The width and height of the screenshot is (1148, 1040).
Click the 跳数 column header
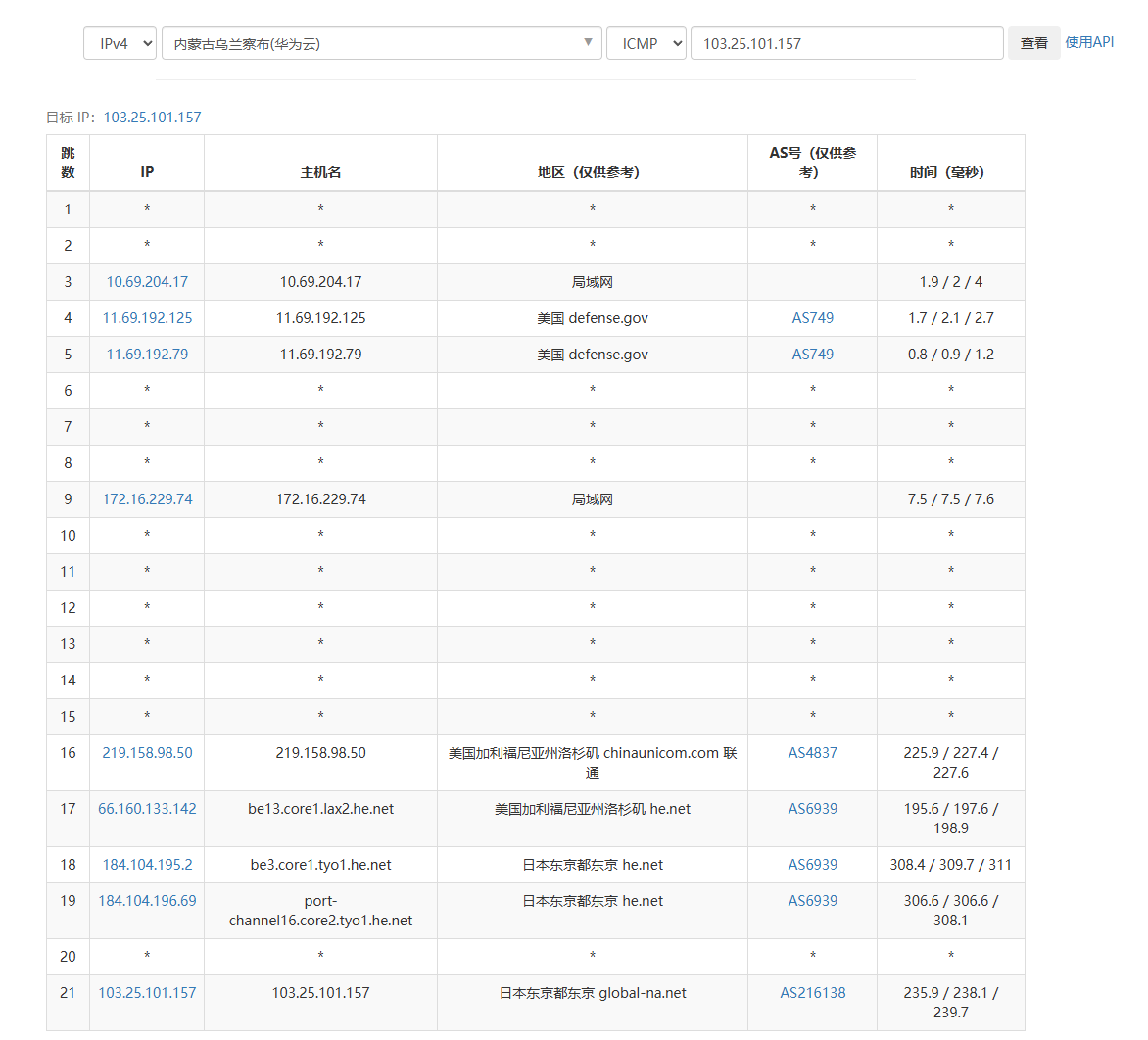(69, 163)
